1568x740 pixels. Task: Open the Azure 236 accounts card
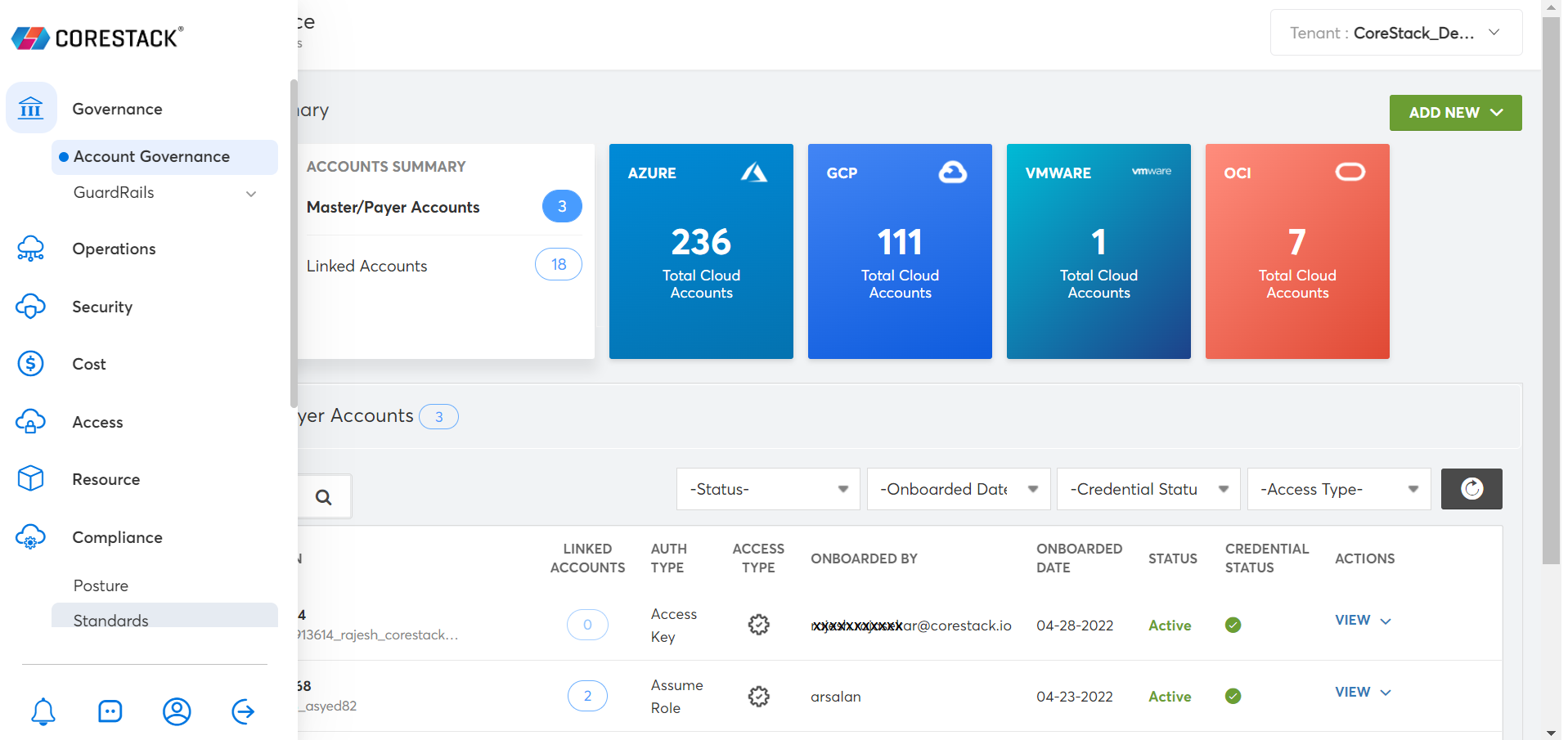point(701,251)
